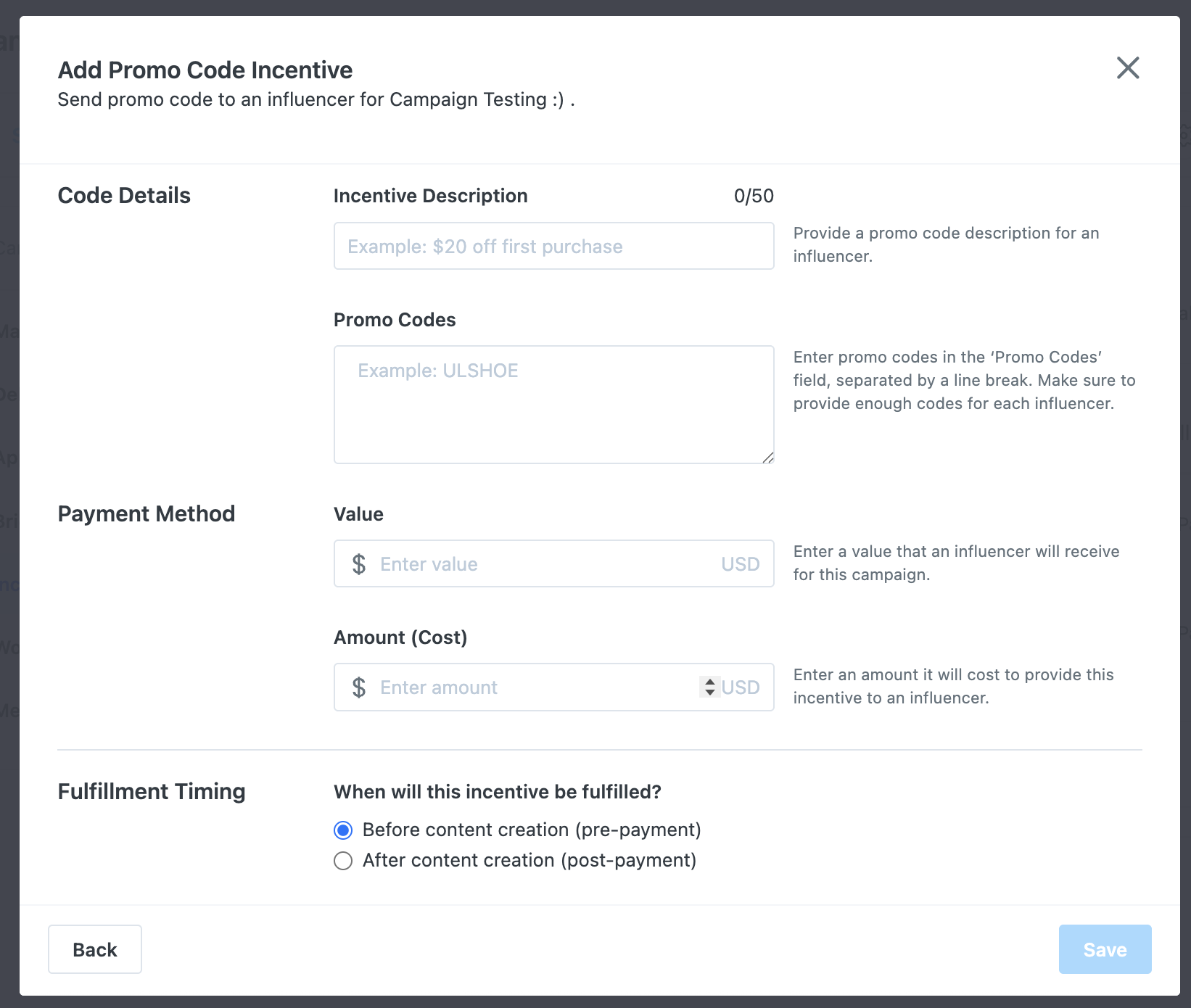Viewport: 1191px width, 1008px height.
Task: Save the promo code incentive
Action: (x=1105, y=949)
